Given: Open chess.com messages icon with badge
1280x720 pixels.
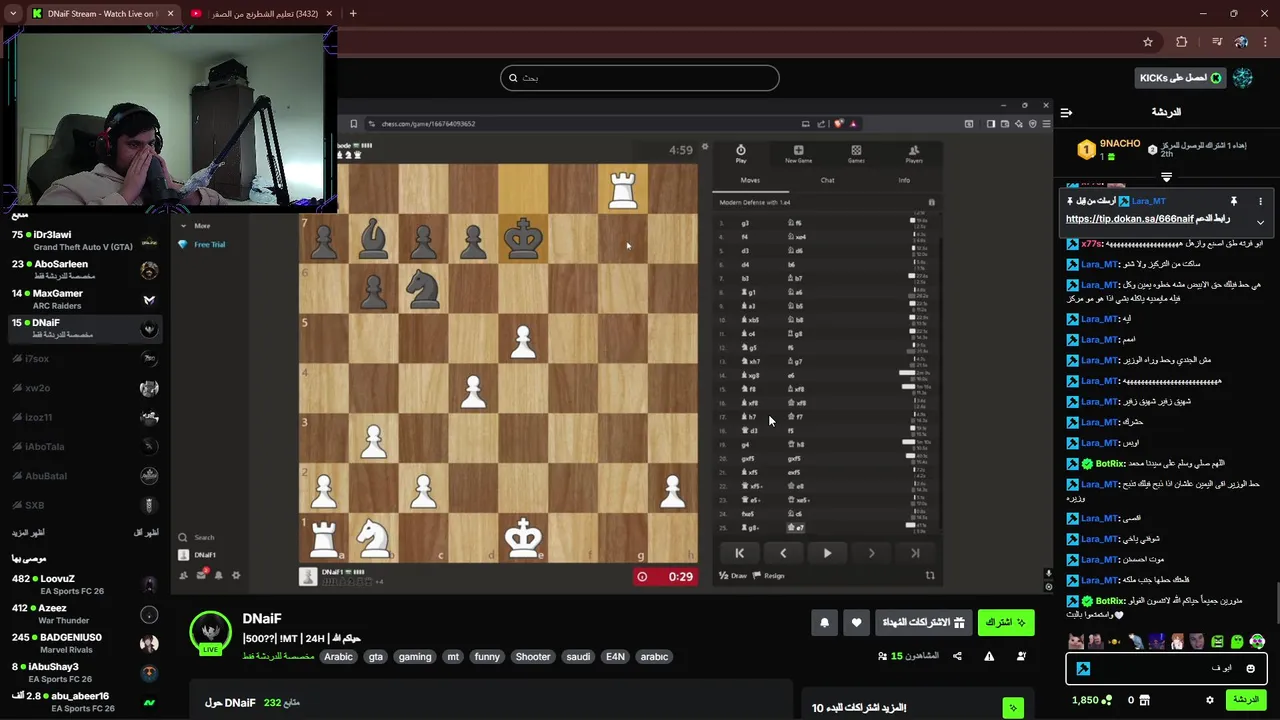Looking at the screenshot, I should click(x=201, y=574).
